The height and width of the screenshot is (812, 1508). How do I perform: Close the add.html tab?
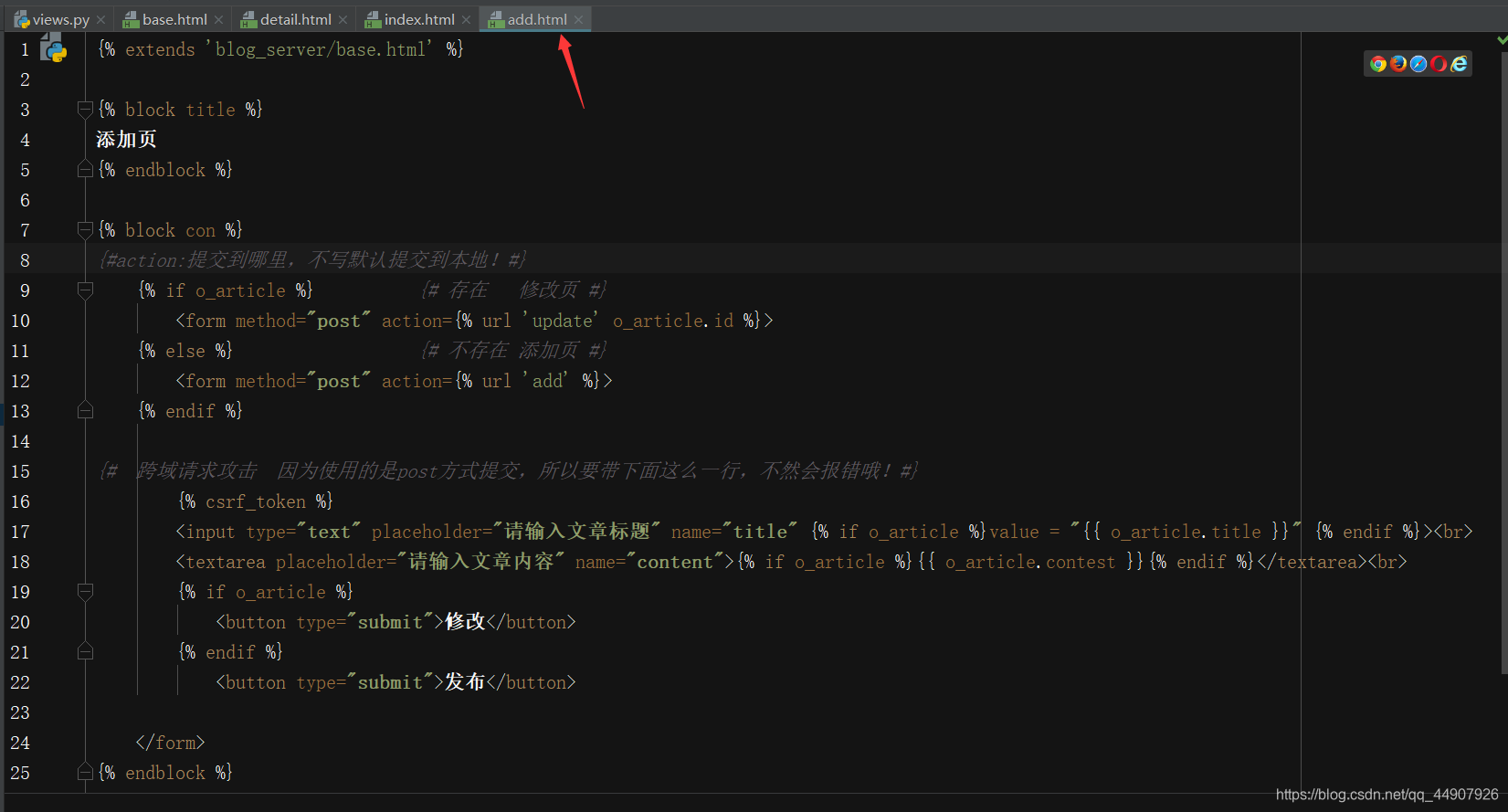[x=578, y=19]
